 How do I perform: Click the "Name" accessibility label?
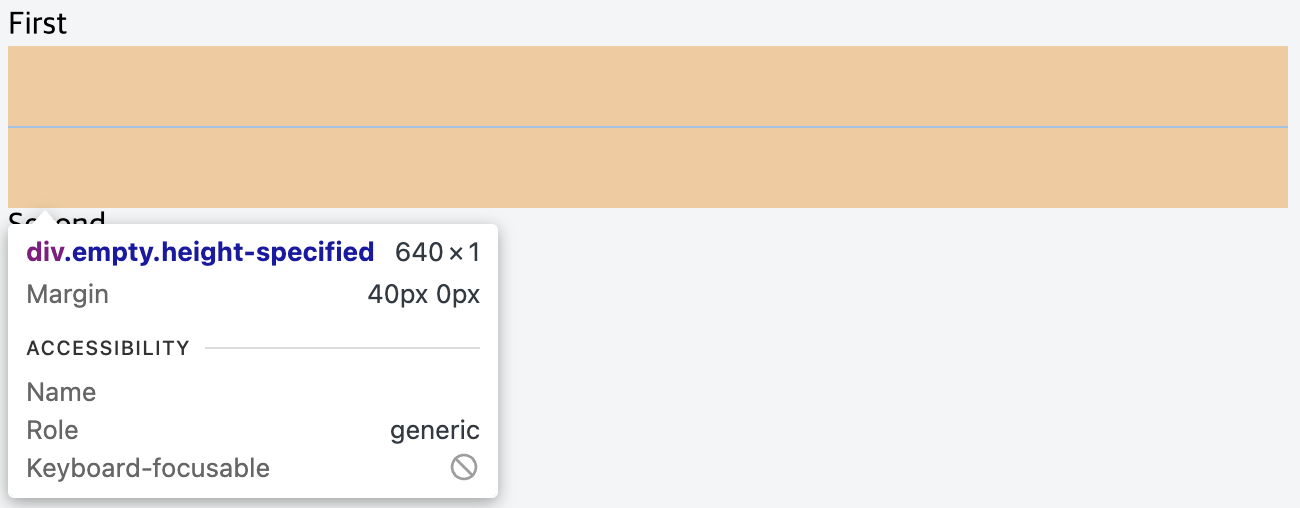click(61, 392)
